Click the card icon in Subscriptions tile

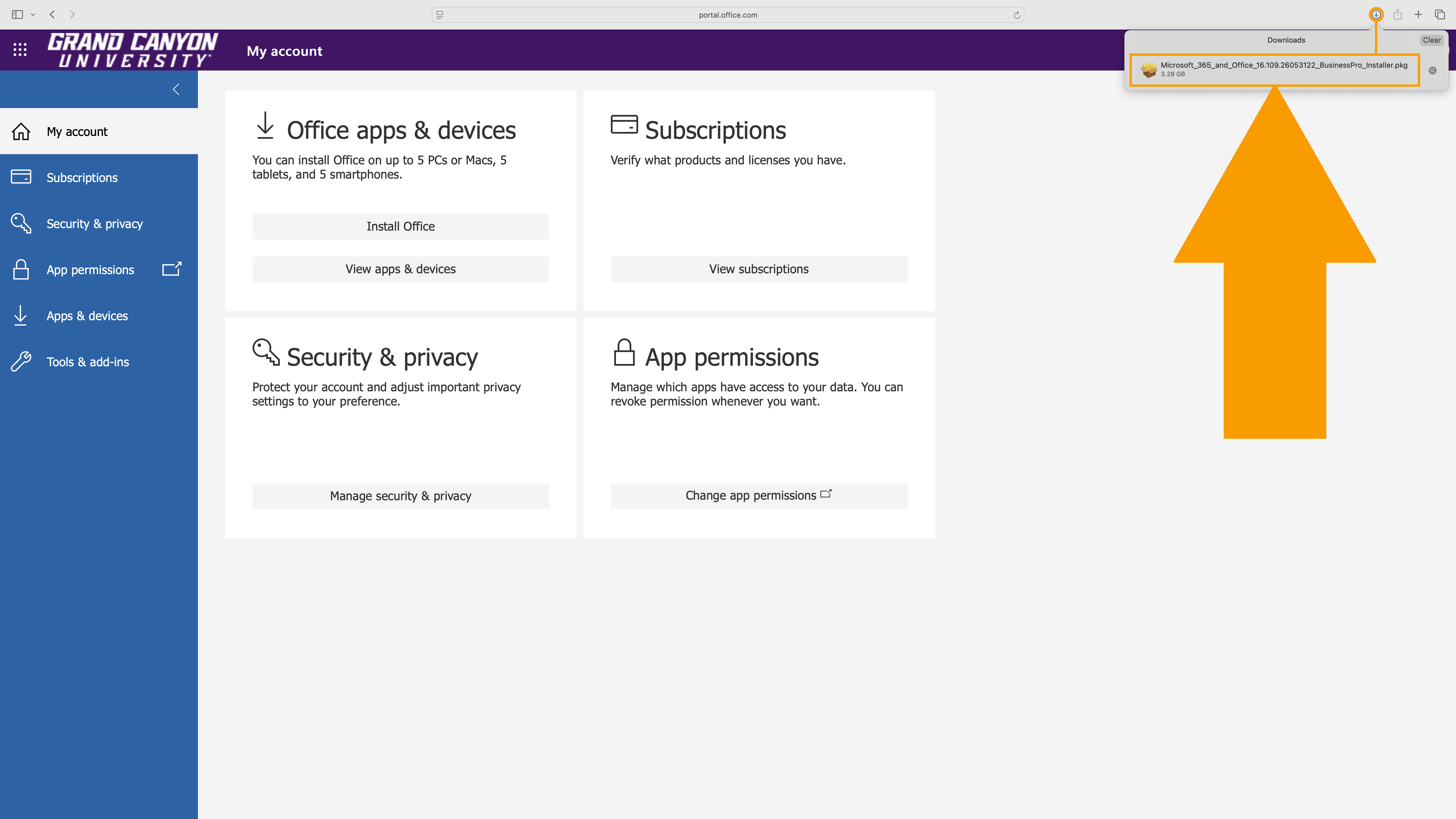(x=624, y=124)
